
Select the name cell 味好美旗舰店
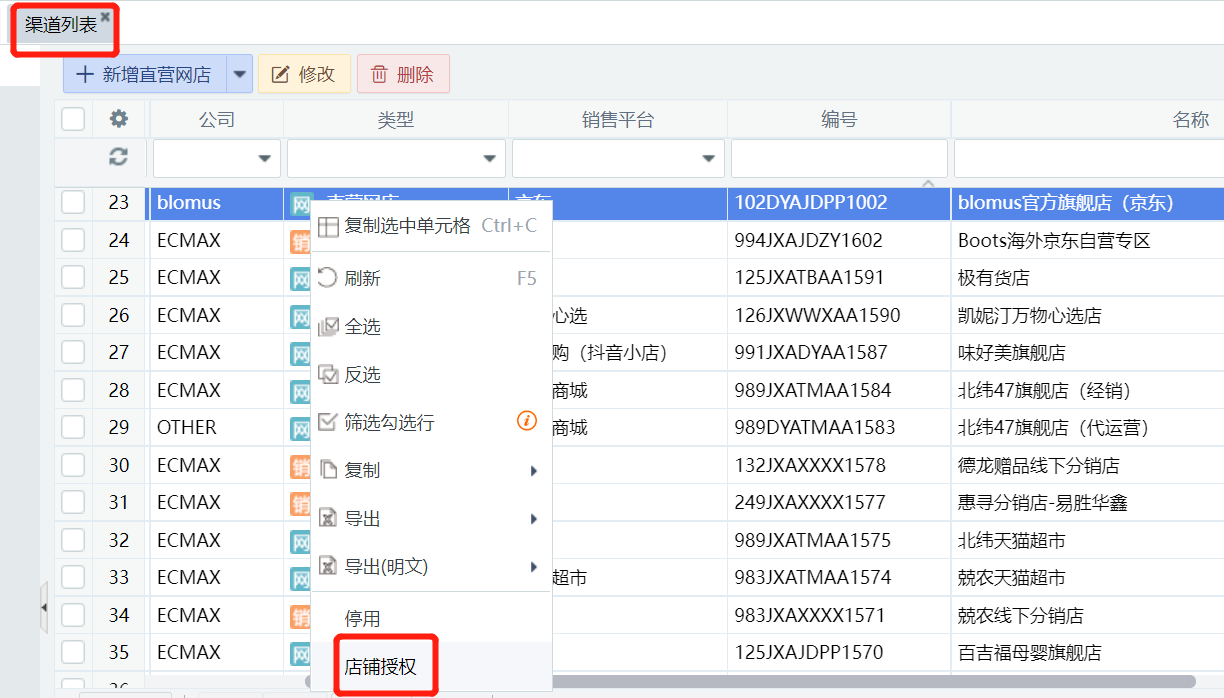click(1088, 352)
